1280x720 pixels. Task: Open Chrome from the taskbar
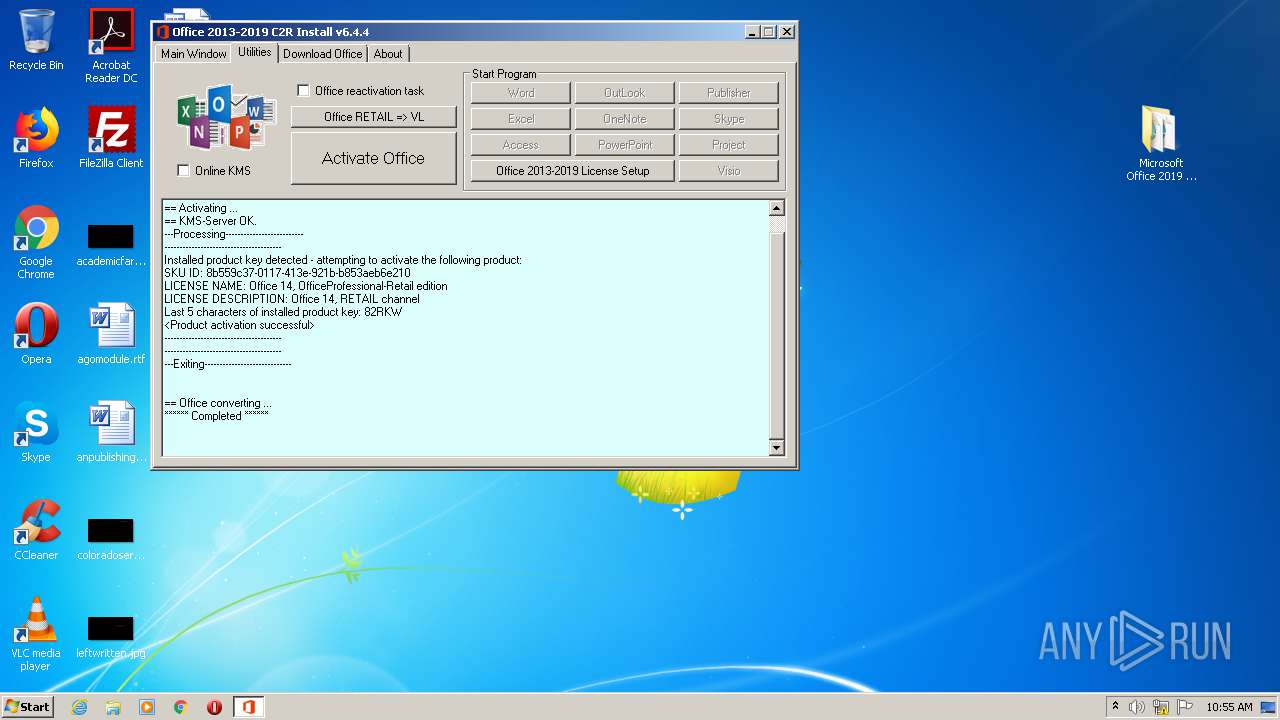[181, 707]
